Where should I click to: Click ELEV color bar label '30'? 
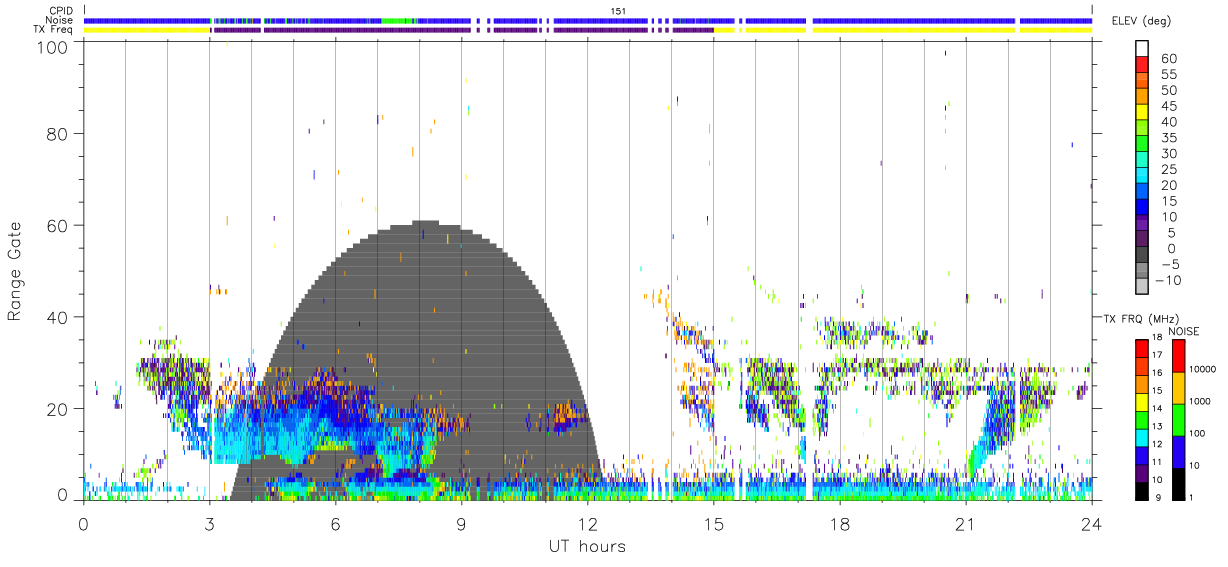click(1167, 153)
